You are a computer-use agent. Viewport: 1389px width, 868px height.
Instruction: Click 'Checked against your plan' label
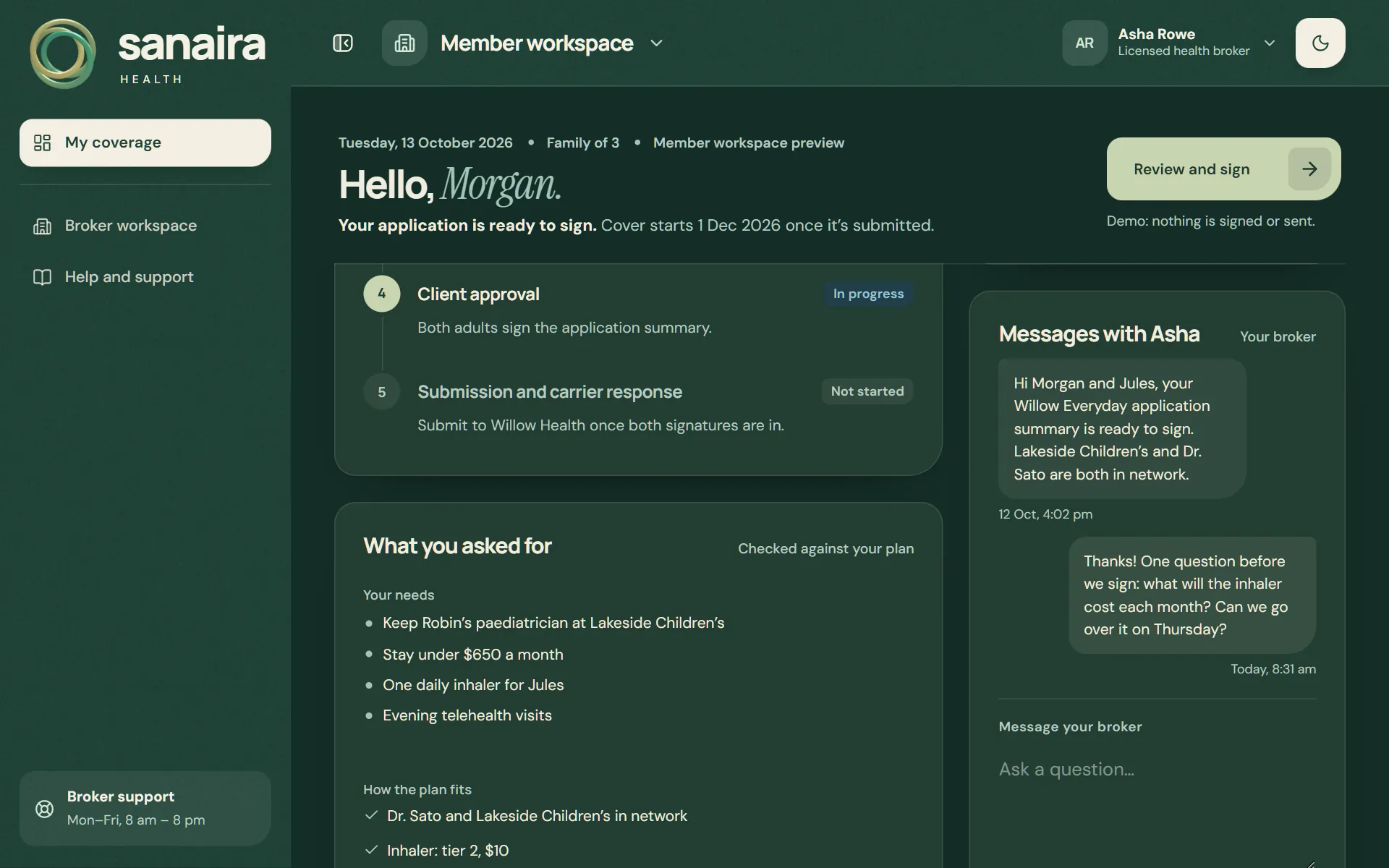[x=825, y=548]
